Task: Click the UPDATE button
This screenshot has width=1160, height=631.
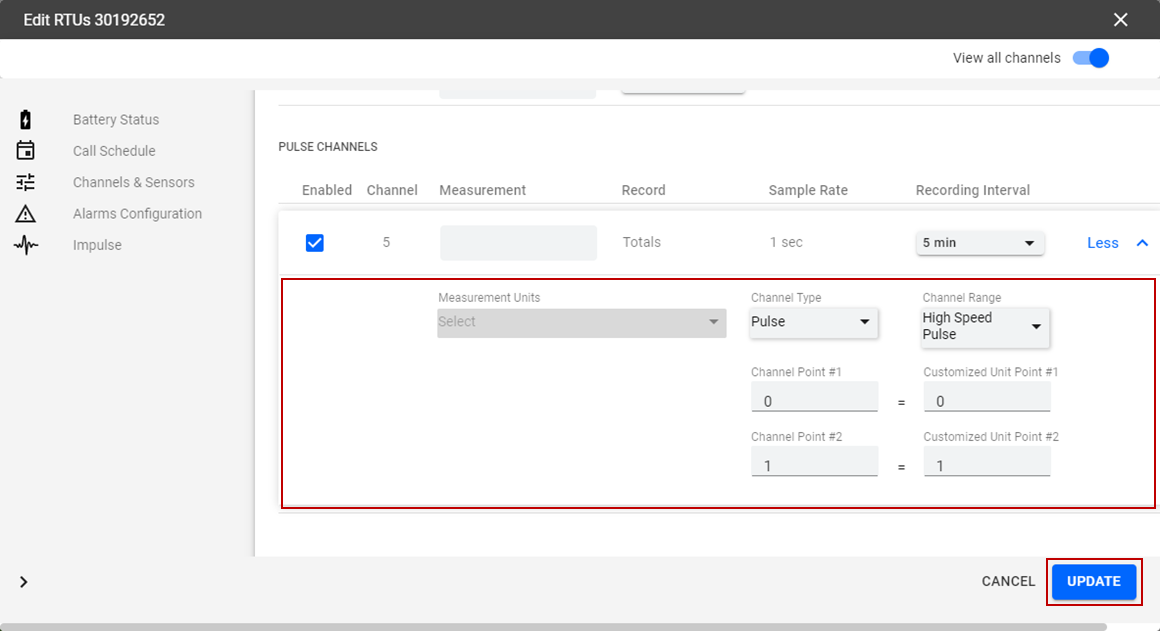Action: point(1093,582)
